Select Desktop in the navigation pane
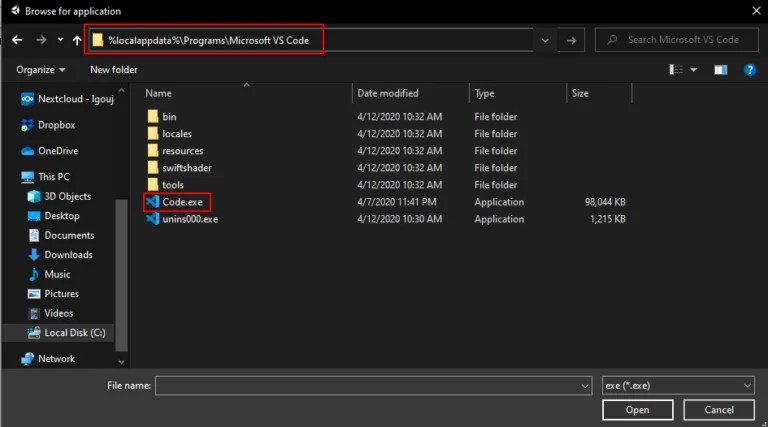 click(53, 216)
